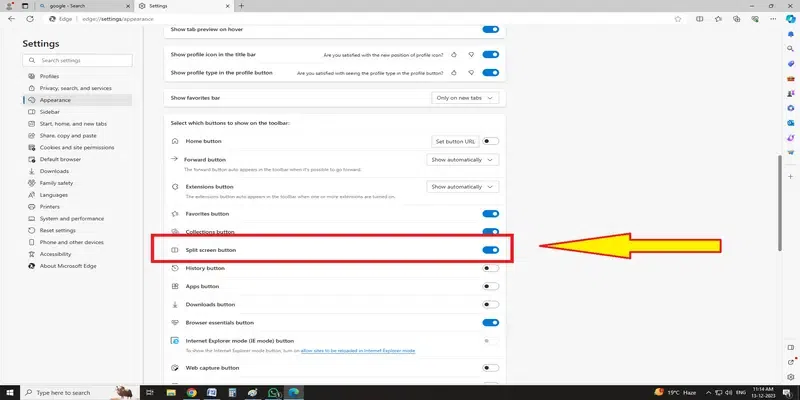Click the Set button URL button
This screenshot has width=800, height=400.
point(455,141)
